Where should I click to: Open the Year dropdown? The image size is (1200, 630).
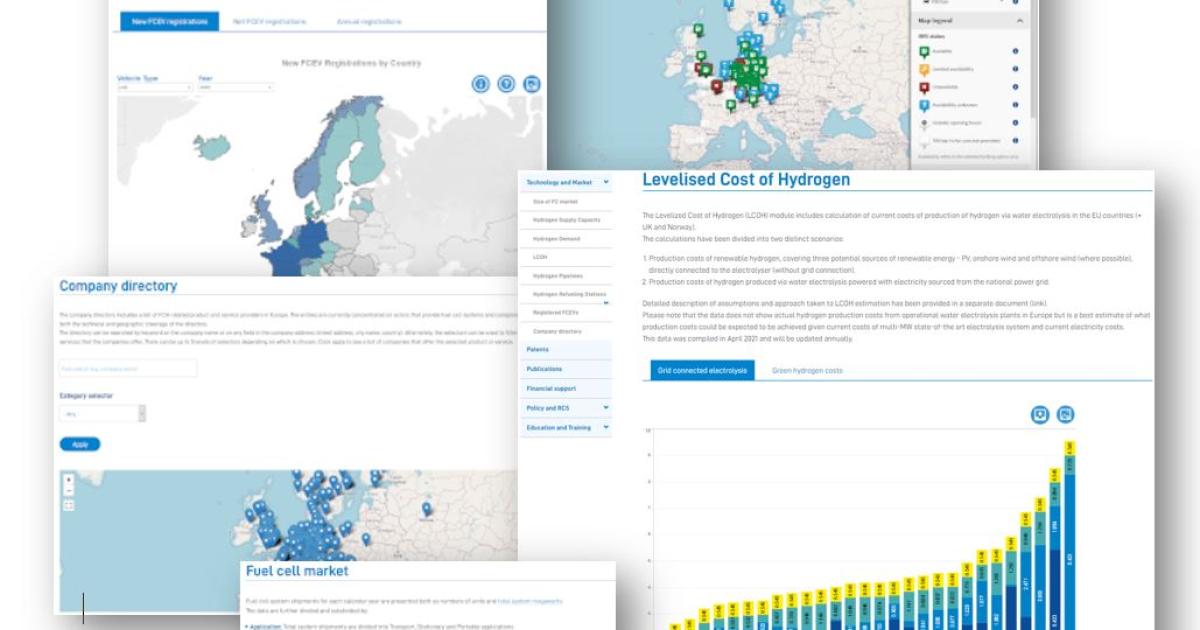pos(235,88)
